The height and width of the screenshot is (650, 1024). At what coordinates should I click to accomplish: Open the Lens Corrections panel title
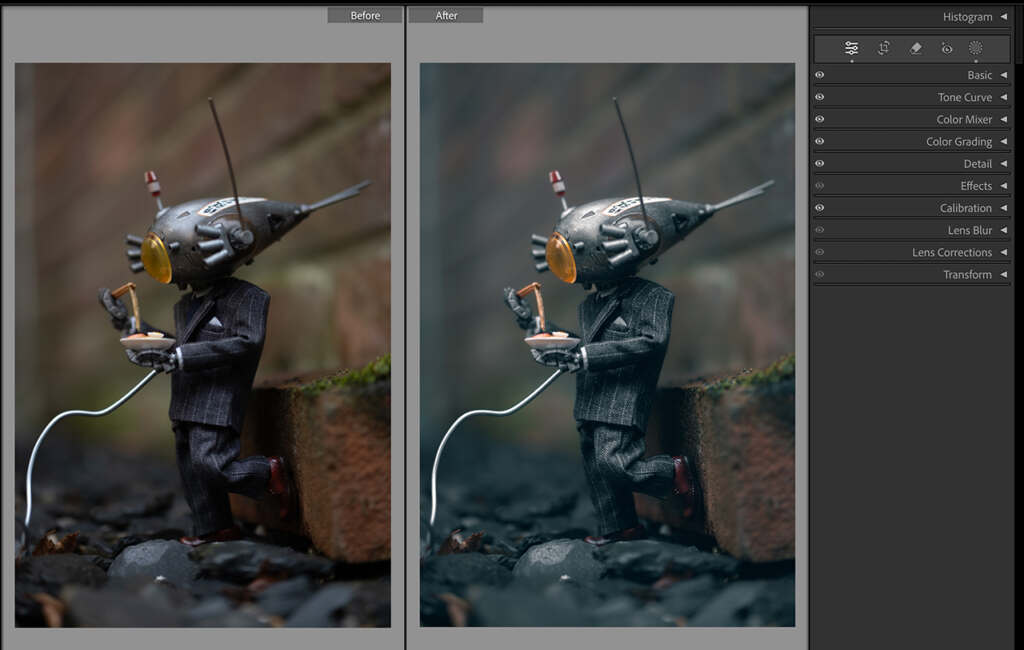952,253
